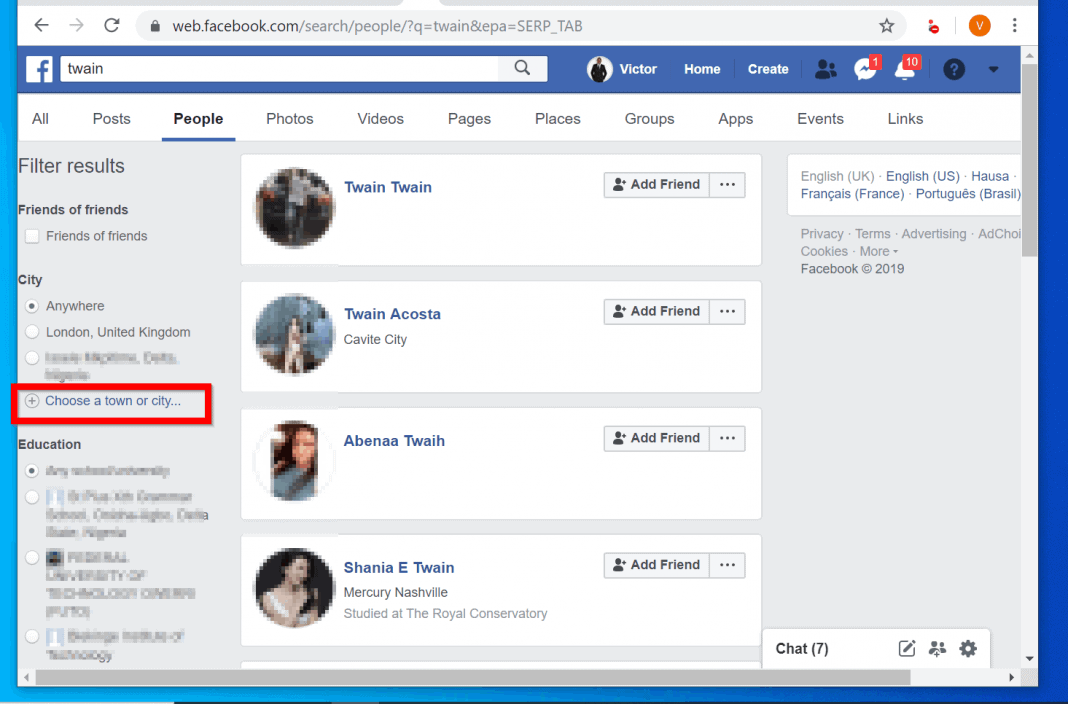Open the Help question mark menu
This screenshot has height=704, width=1068.
point(953,69)
